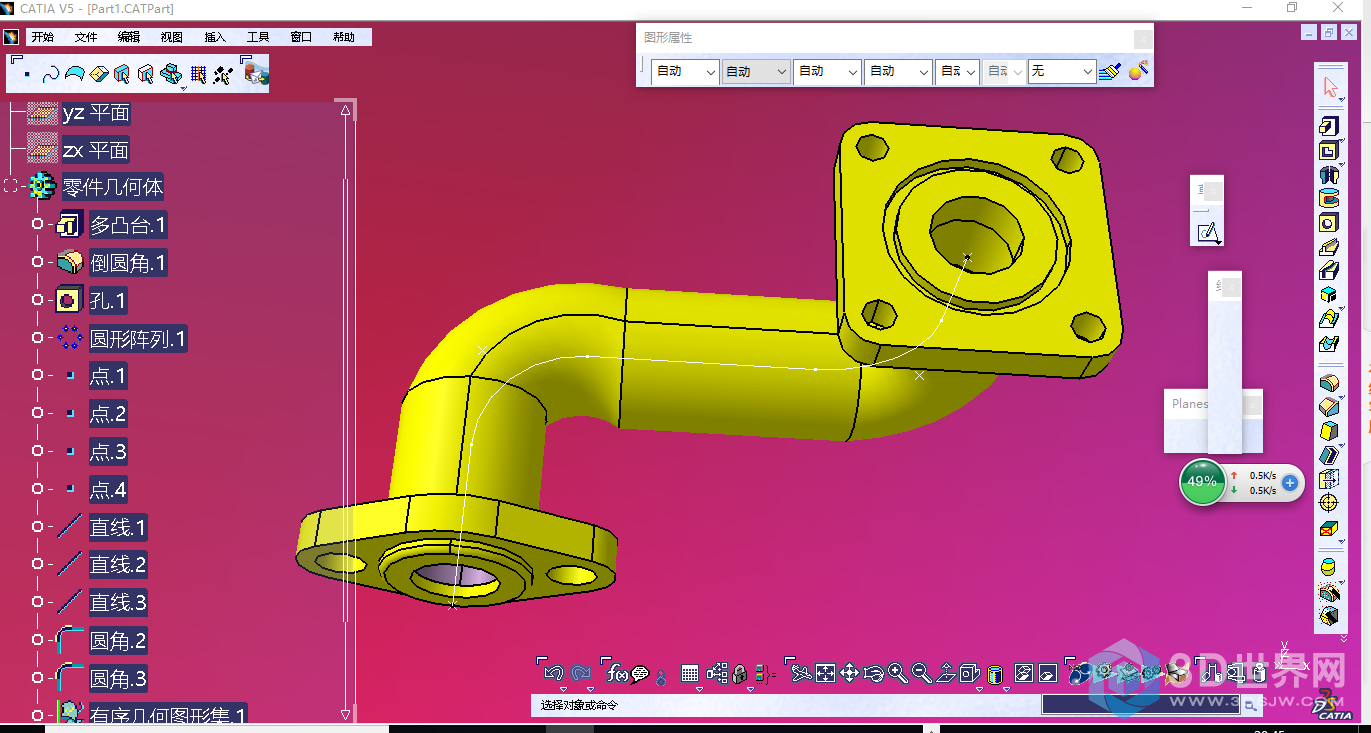Click the tree scrollbar down arrow
The height and width of the screenshot is (733, 1371).
pos(346,714)
